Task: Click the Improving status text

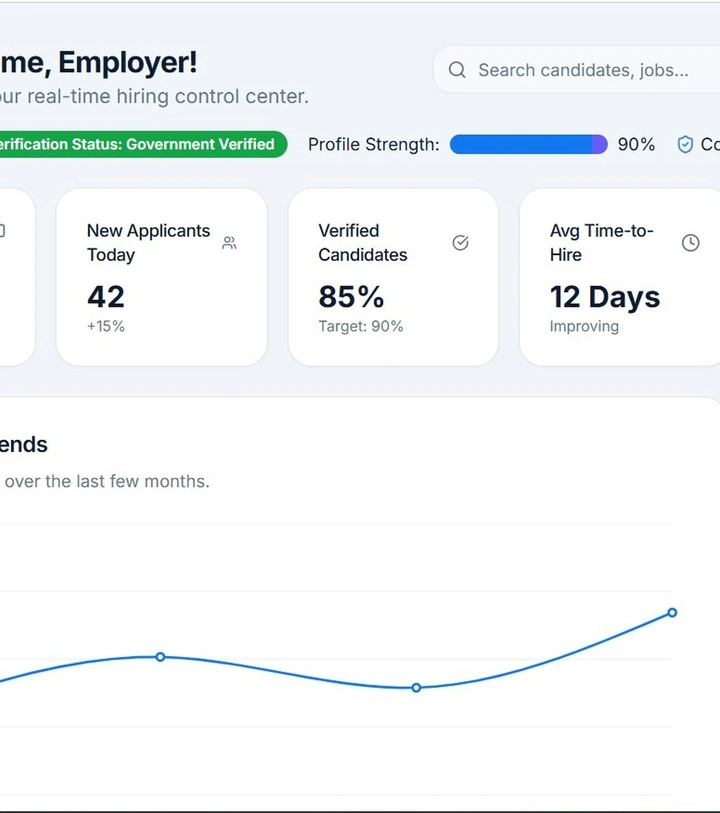Action: [x=584, y=326]
